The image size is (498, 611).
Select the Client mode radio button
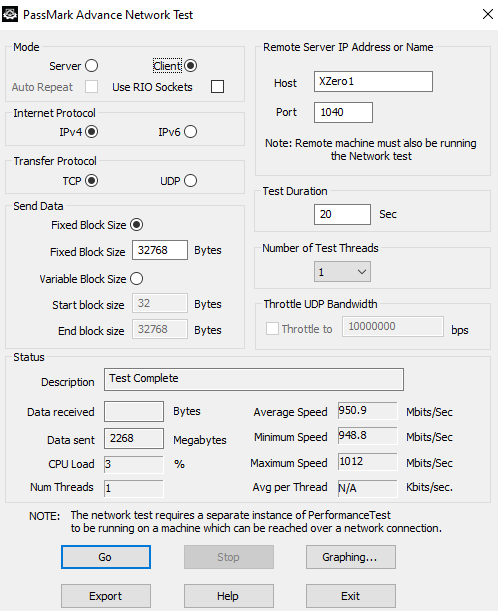click(x=191, y=65)
